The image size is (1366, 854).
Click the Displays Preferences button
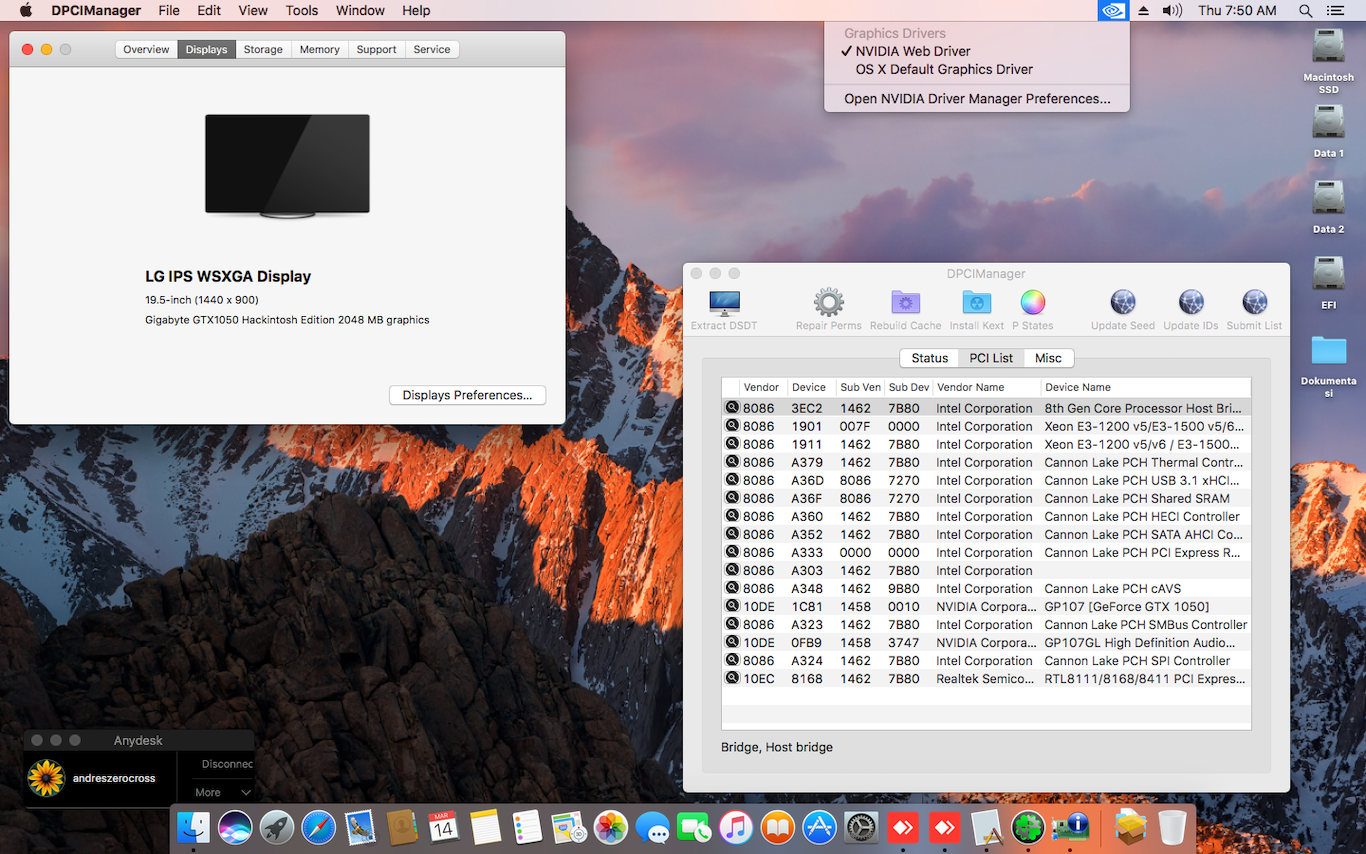click(x=467, y=395)
